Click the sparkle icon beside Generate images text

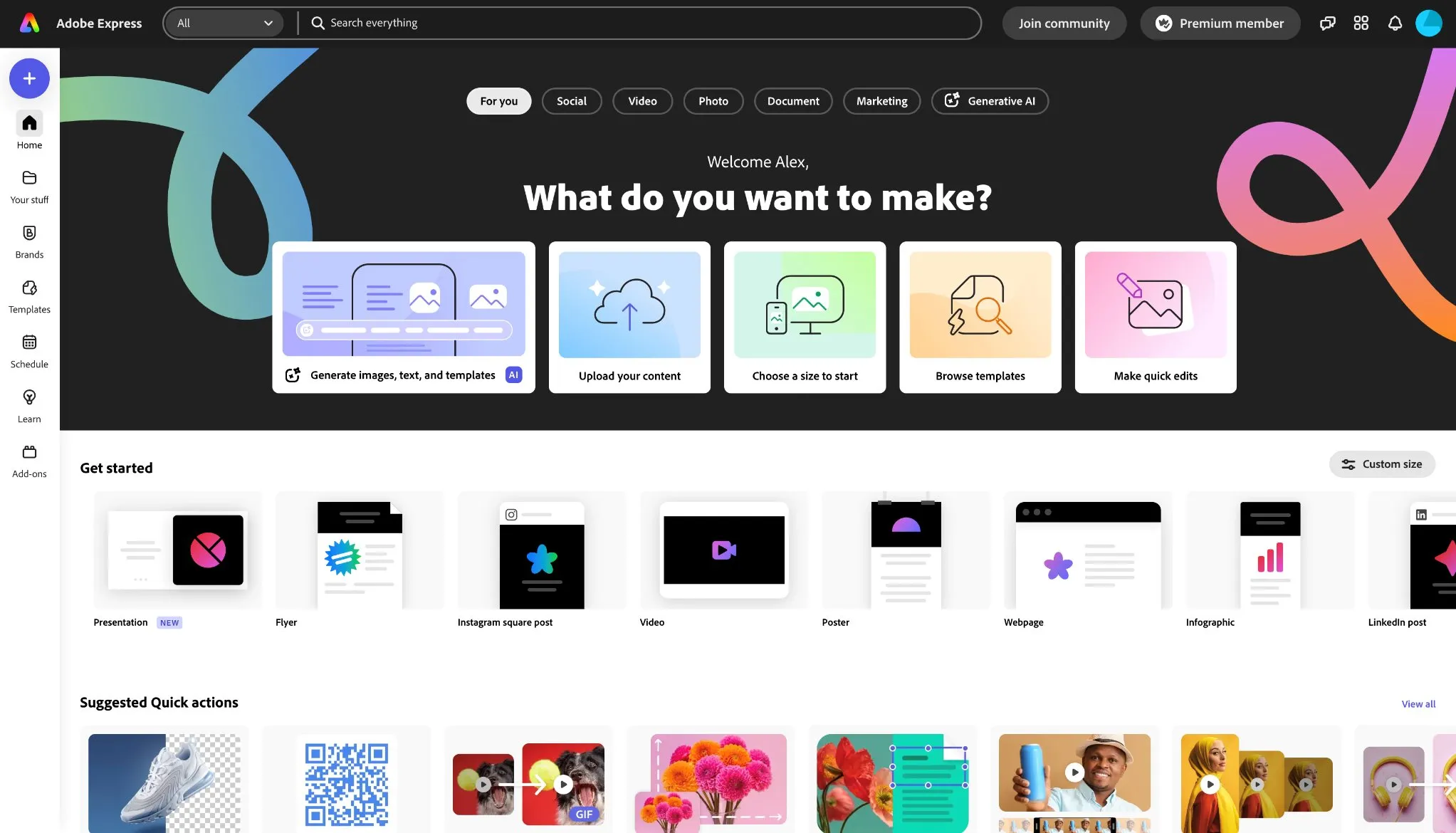tap(293, 375)
